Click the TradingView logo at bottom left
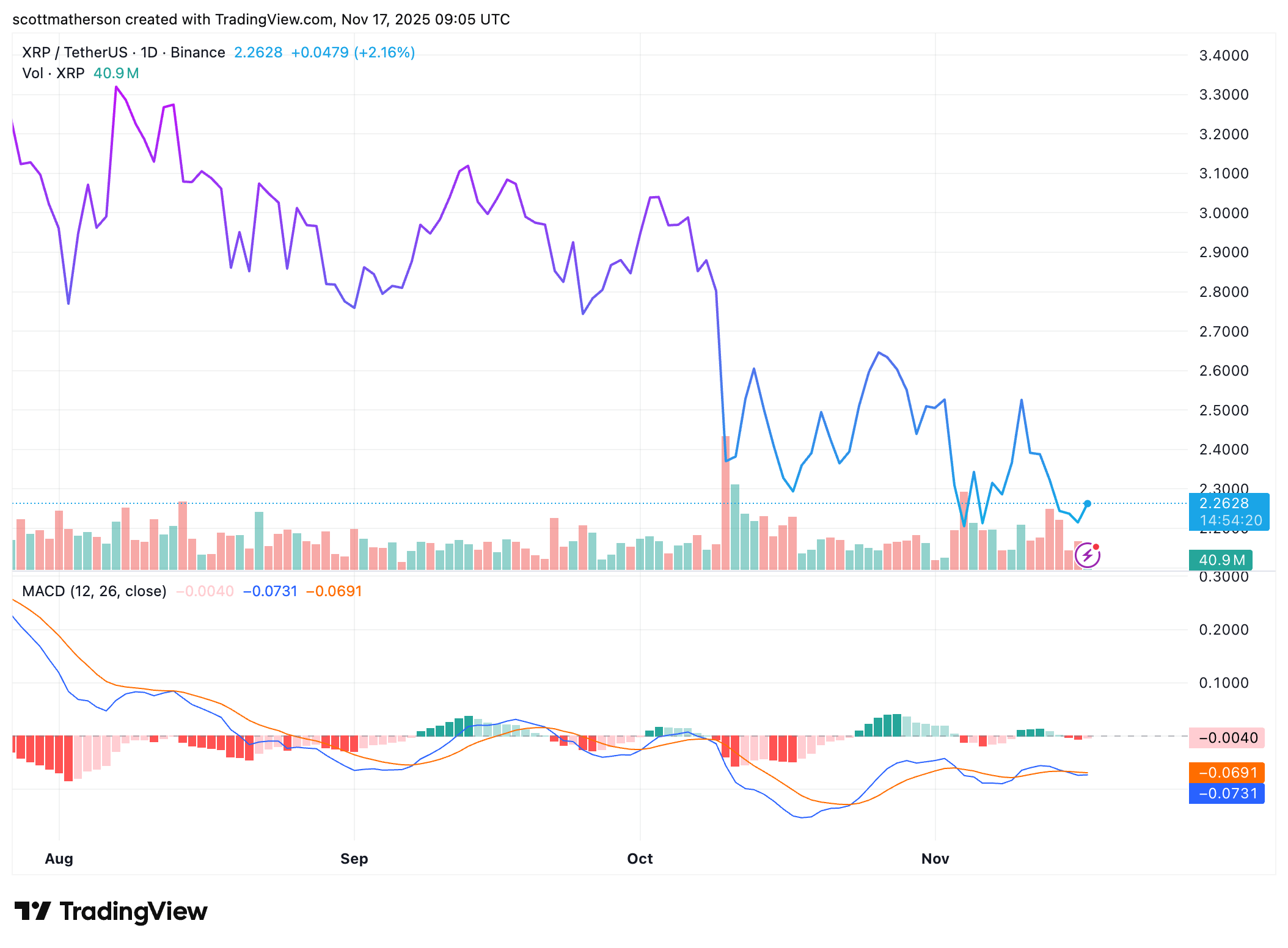The height and width of the screenshot is (948, 1288). tap(111, 911)
